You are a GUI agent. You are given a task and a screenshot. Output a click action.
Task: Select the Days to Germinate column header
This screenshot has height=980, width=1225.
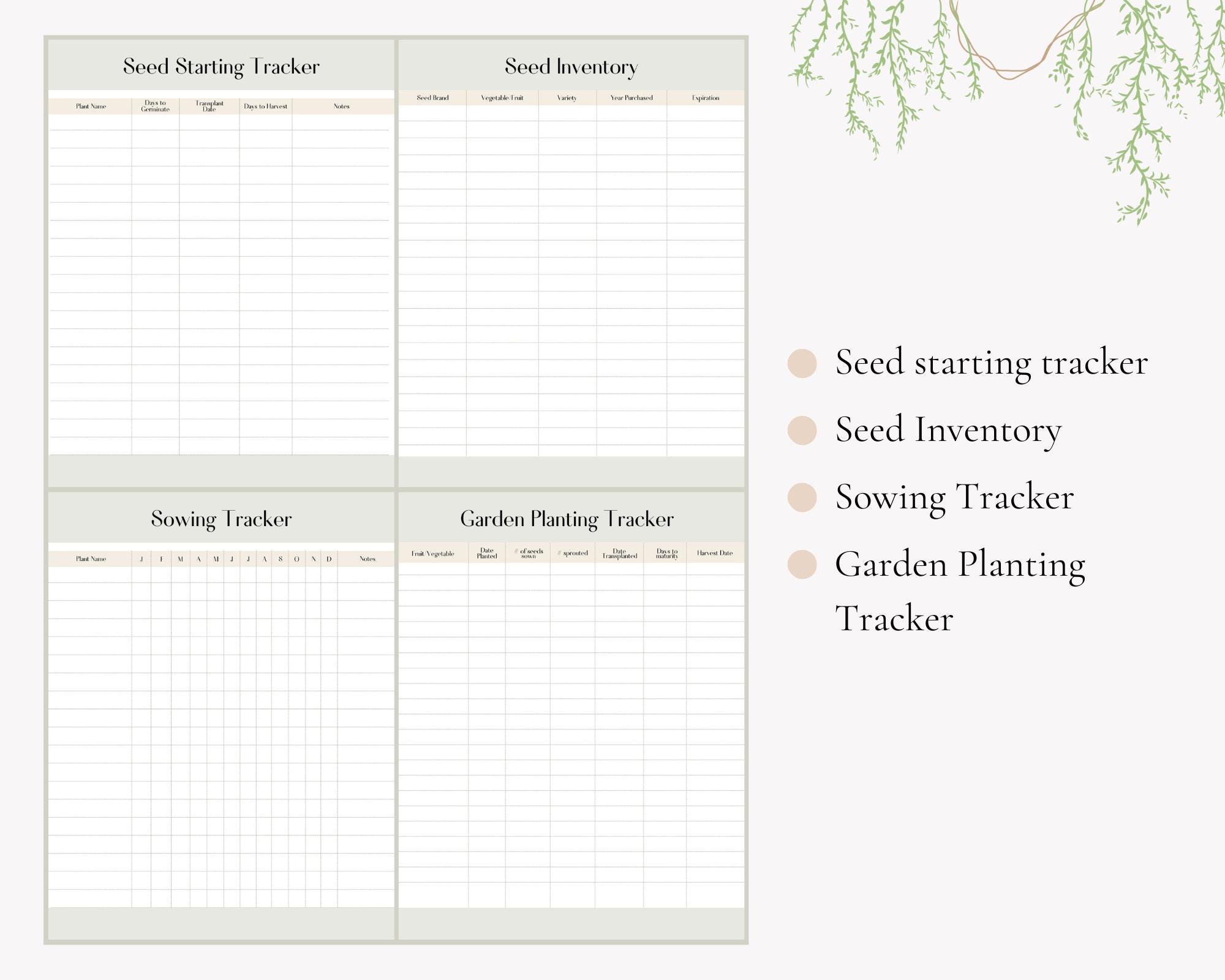click(155, 106)
